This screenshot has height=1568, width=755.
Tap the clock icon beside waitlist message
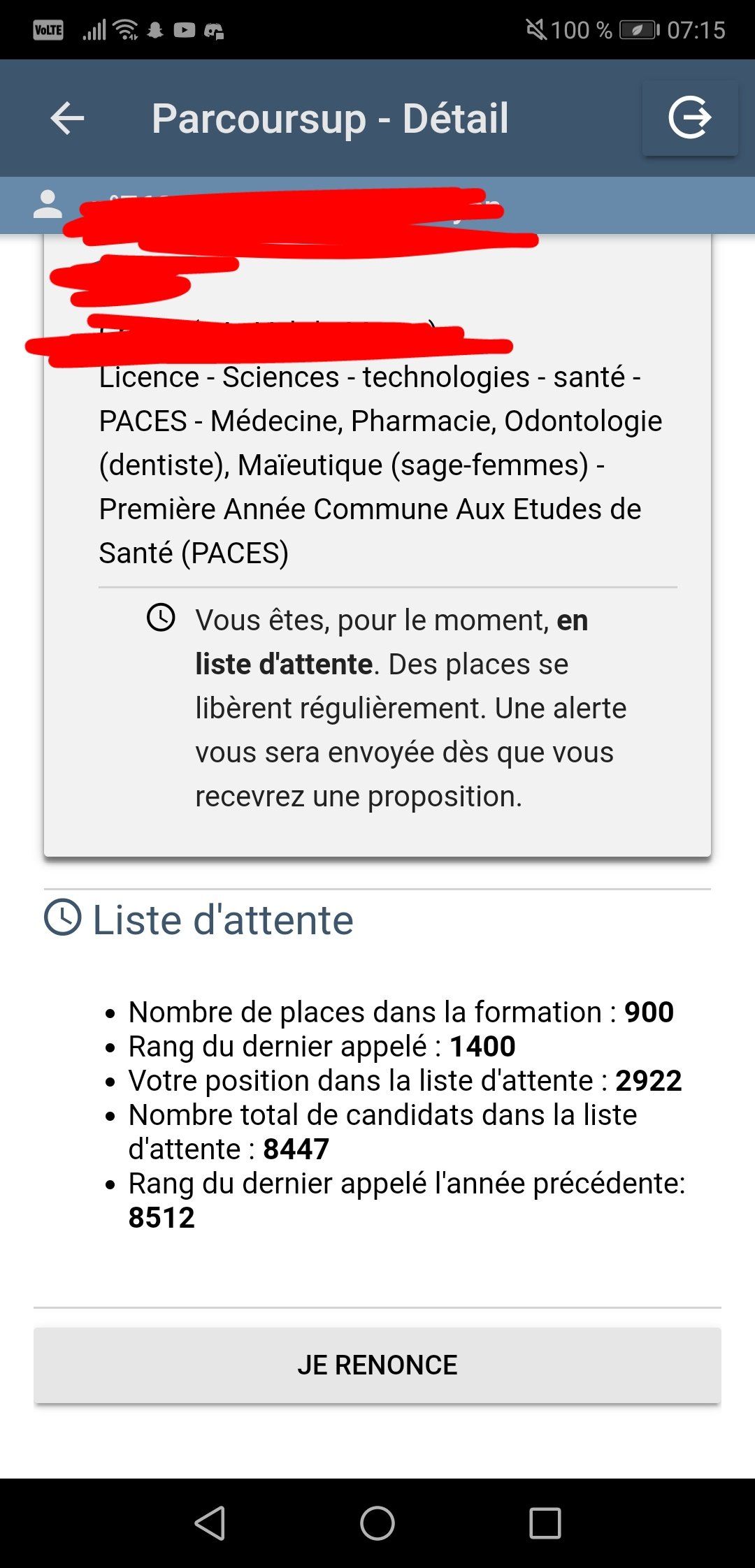161,618
